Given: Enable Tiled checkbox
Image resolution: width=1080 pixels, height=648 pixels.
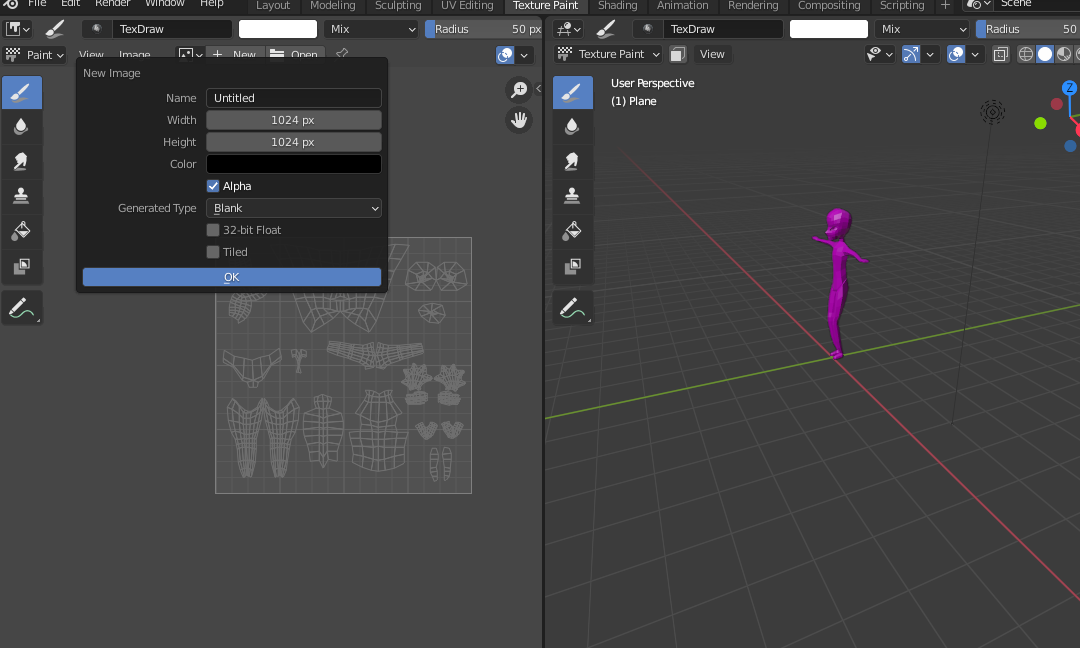Looking at the screenshot, I should click(213, 252).
